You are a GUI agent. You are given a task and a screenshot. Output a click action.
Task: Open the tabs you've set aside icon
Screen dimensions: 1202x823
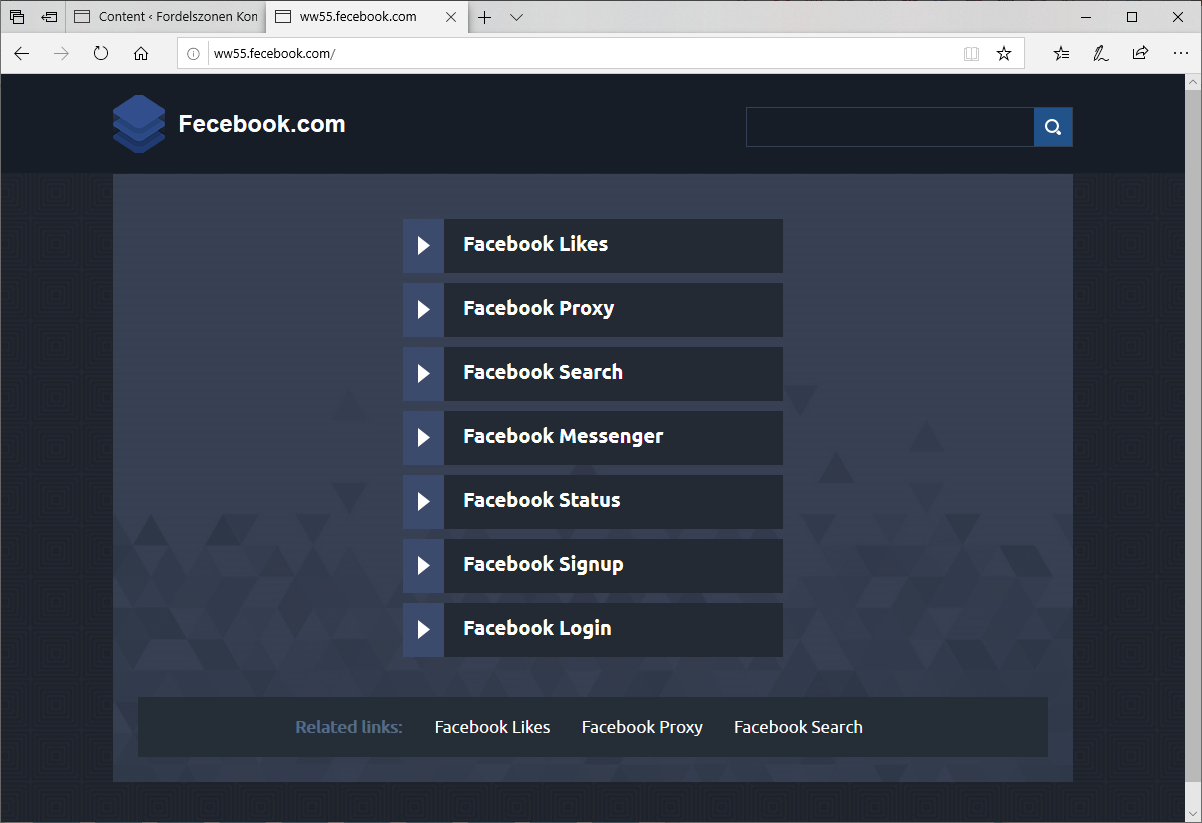pyautogui.click(x=17, y=17)
